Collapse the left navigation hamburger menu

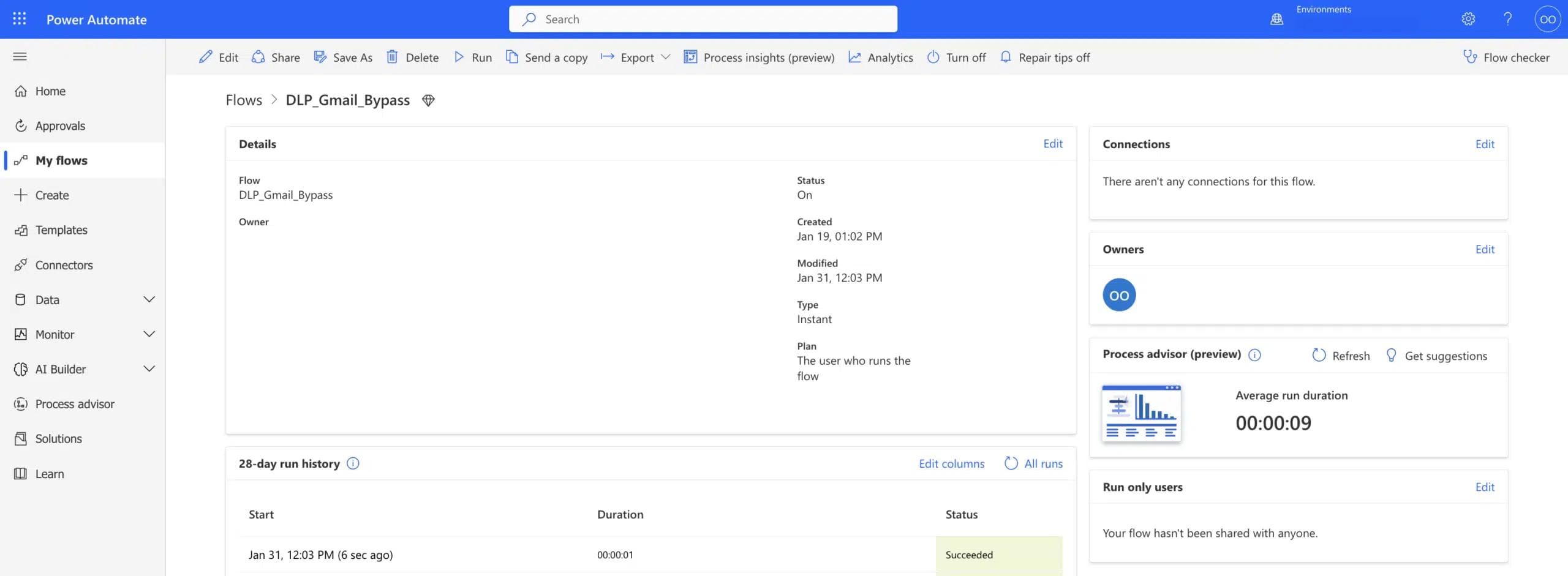20,57
